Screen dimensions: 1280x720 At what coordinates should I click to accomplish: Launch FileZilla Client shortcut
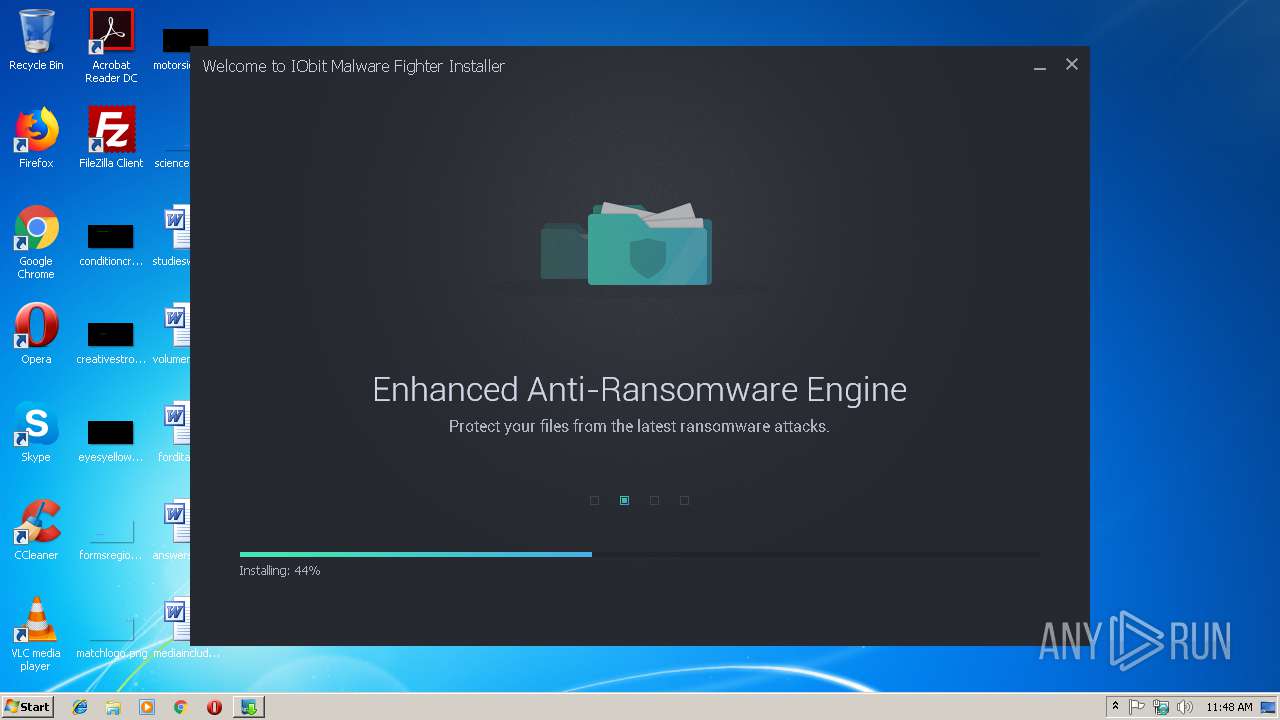[x=111, y=138]
